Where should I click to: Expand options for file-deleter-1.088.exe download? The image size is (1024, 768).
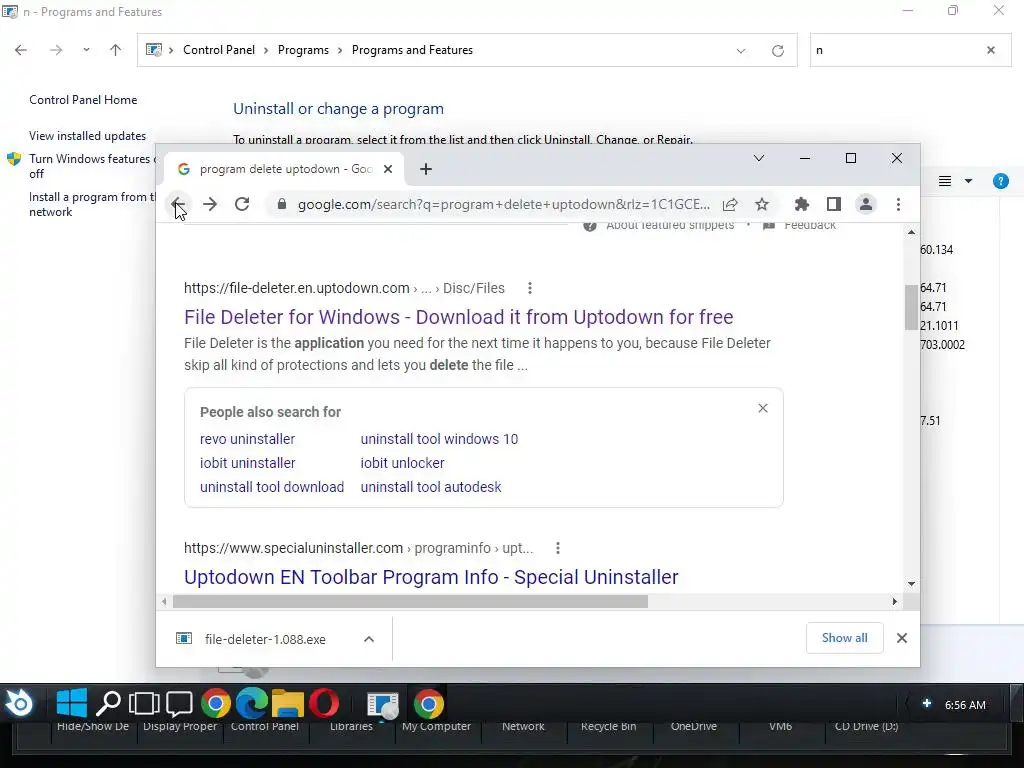(369, 639)
